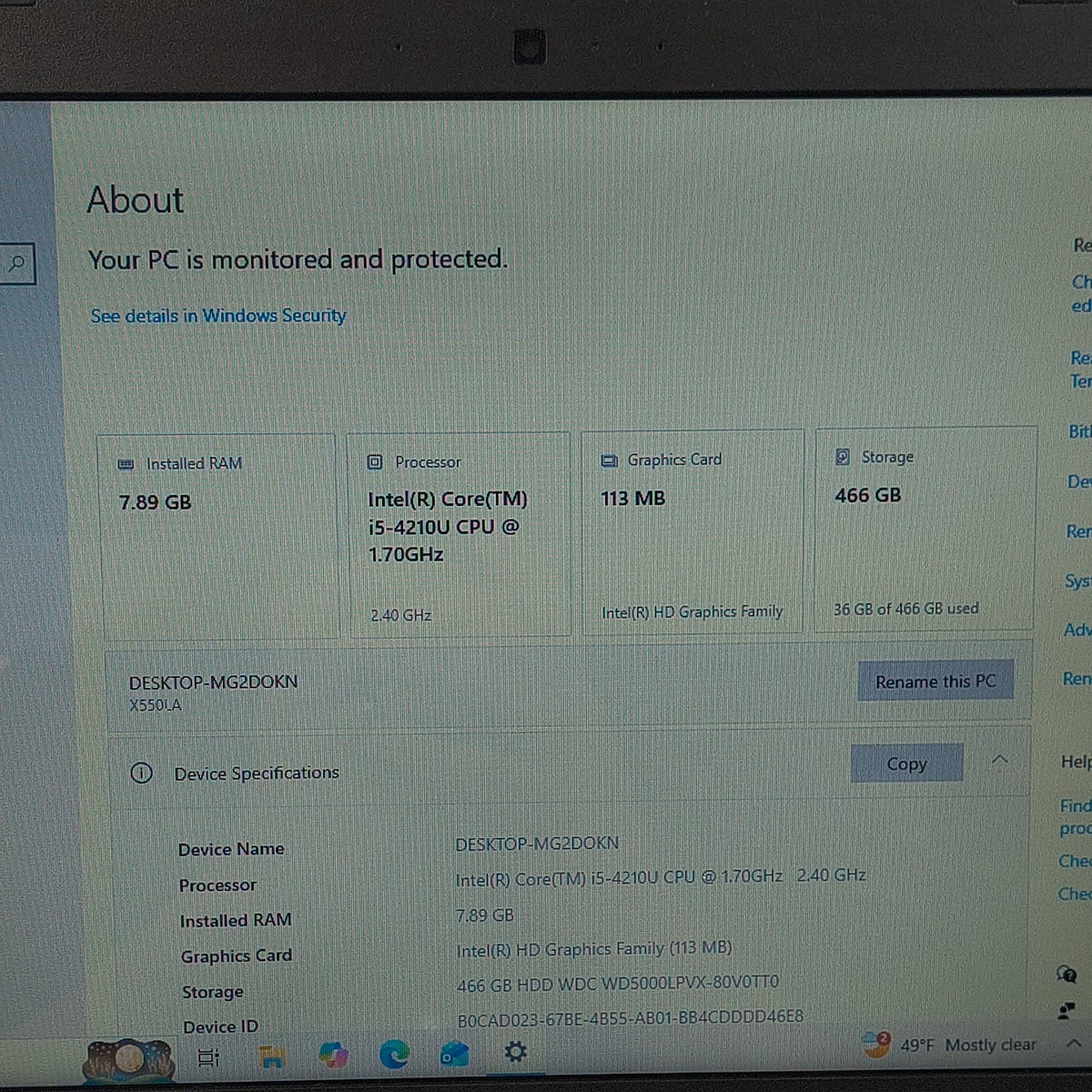Image resolution: width=1092 pixels, height=1092 pixels.
Task: Select the storage value WDC WD5000LPVX
Action: point(619,984)
